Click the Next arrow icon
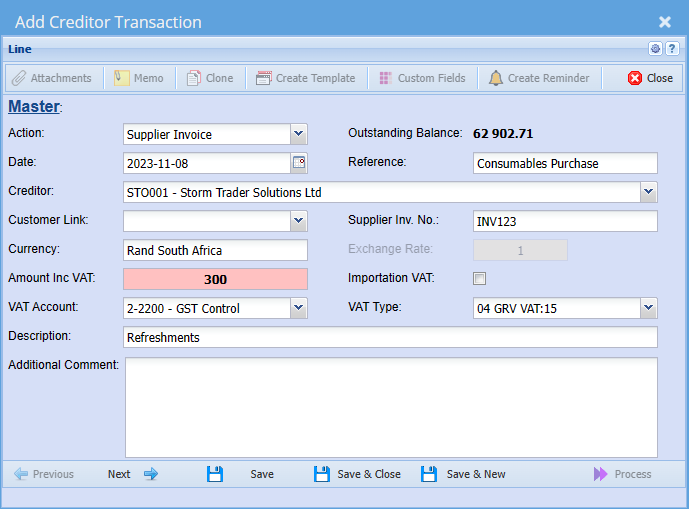Screen dimensions: 689x509 [151, 474]
